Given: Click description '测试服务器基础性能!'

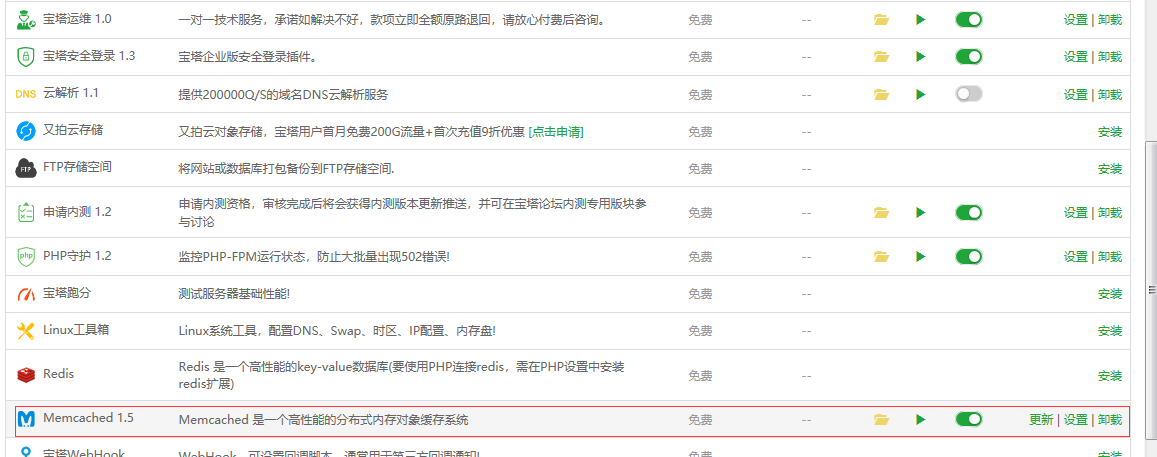Looking at the screenshot, I should tap(234, 294).
